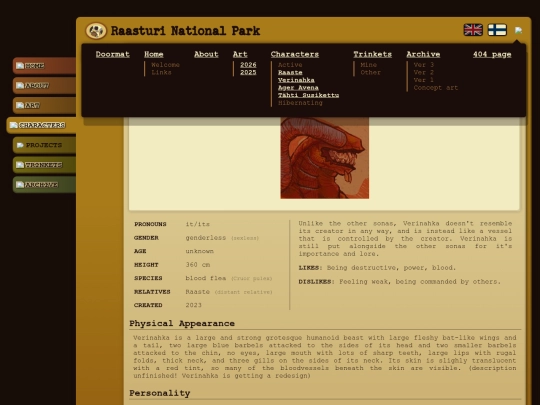Open the Archive heading in sitemap
Image resolution: width=540 pixels, height=405 pixels.
pyautogui.click(x=423, y=54)
